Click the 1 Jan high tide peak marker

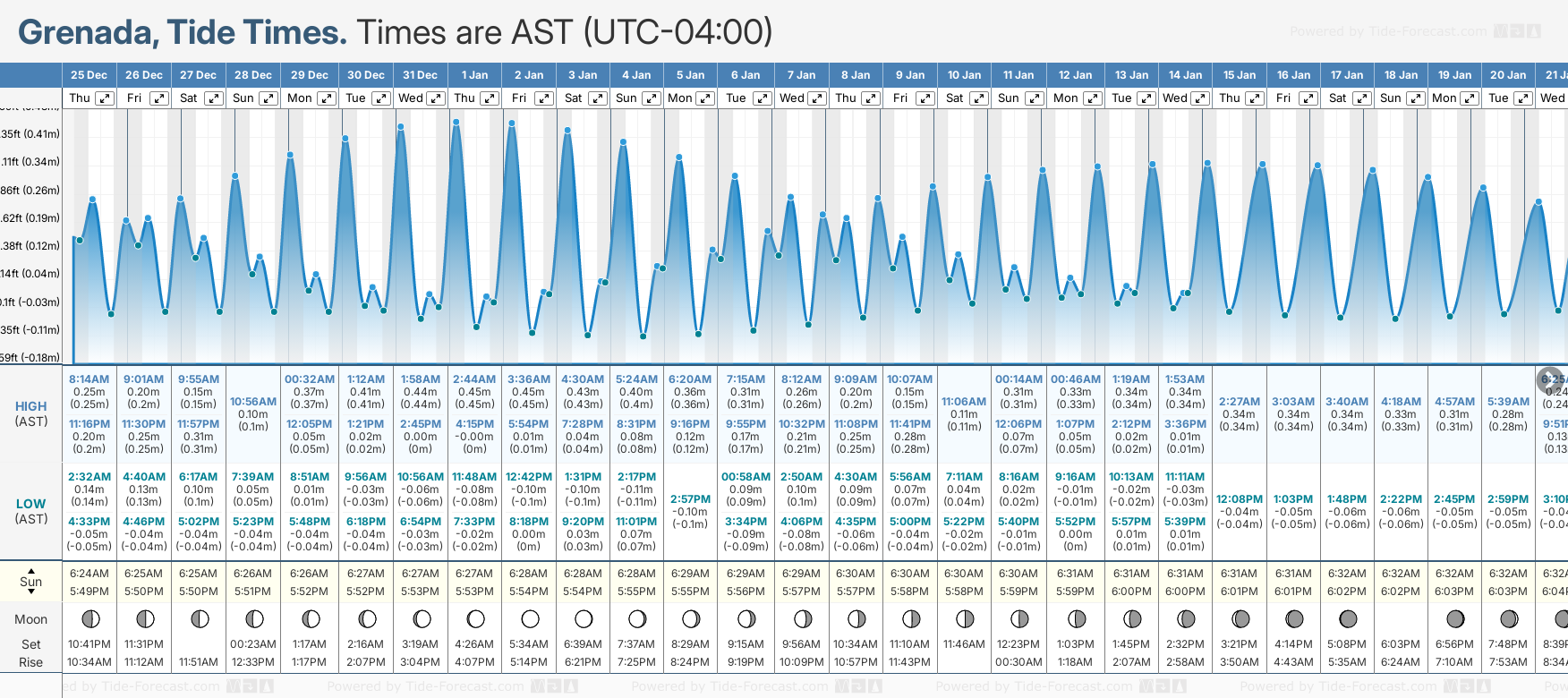(x=456, y=123)
